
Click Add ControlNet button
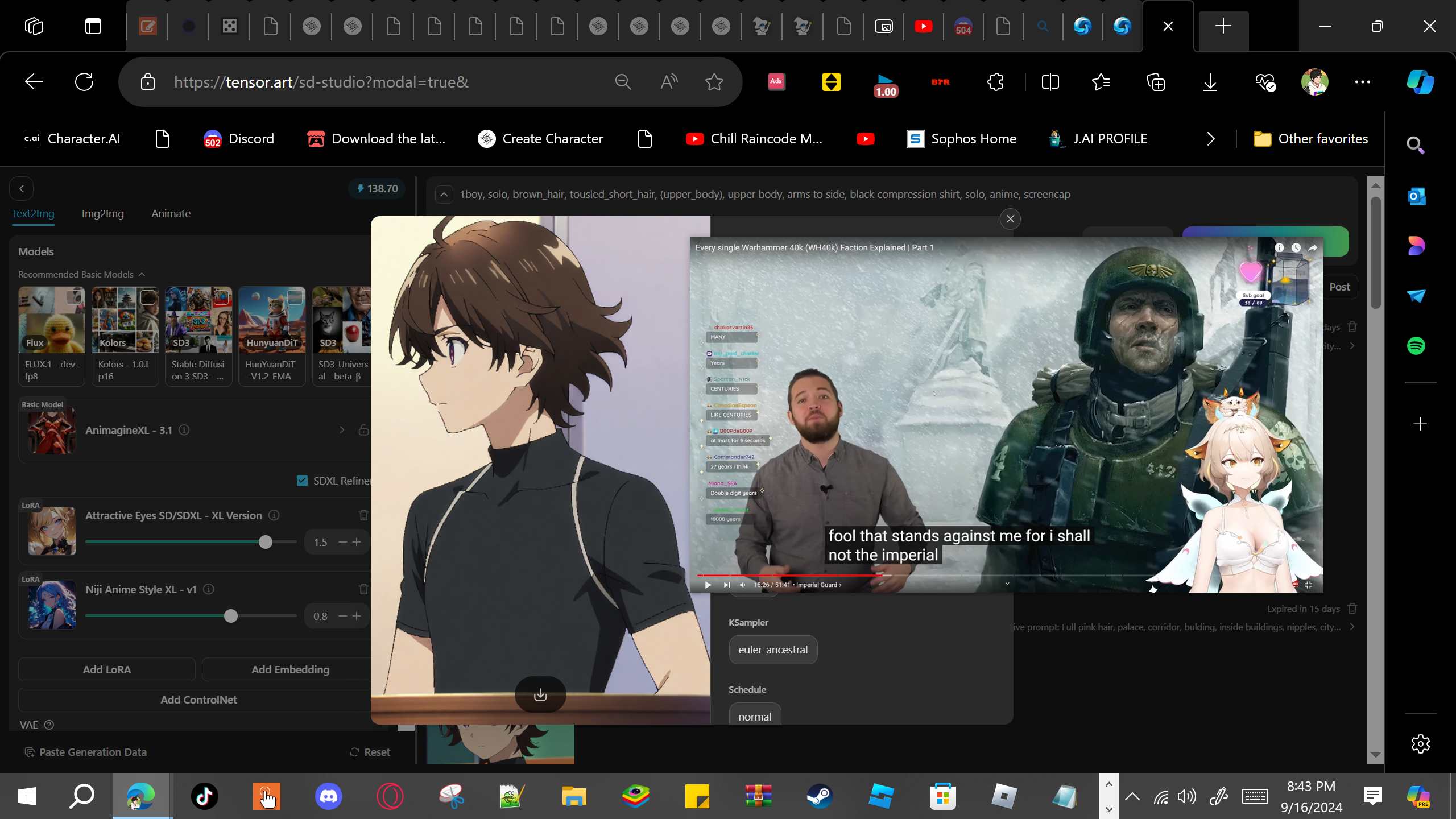coord(198,700)
